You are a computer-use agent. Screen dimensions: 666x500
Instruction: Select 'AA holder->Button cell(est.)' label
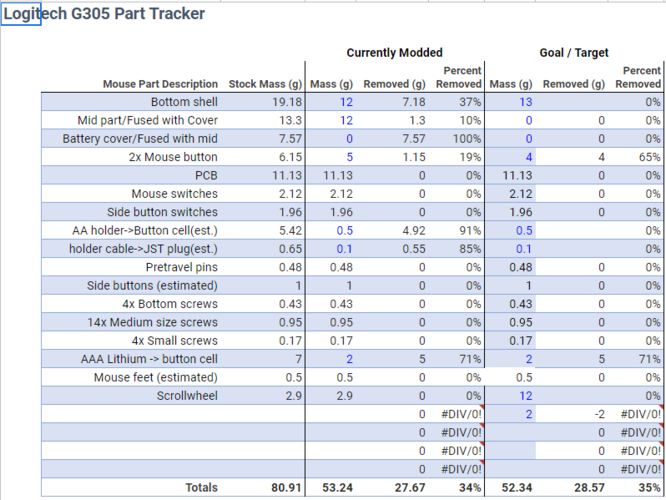(x=145, y=230)
